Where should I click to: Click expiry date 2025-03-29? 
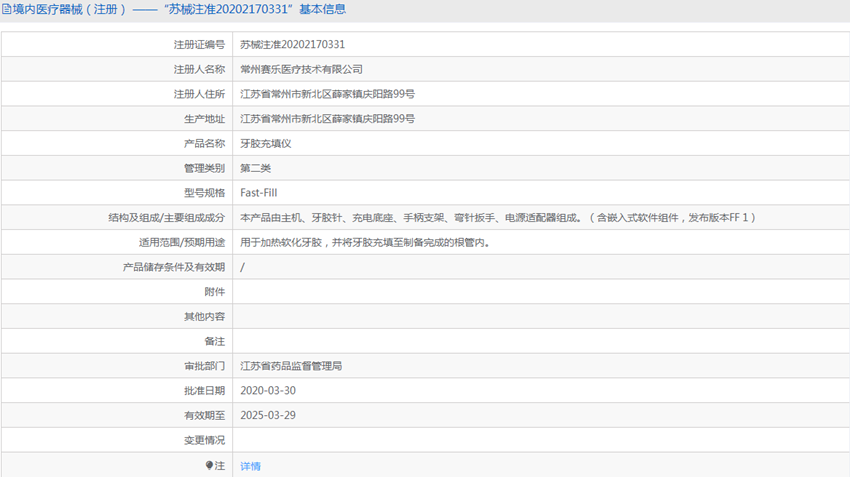(x=268, y=415)
